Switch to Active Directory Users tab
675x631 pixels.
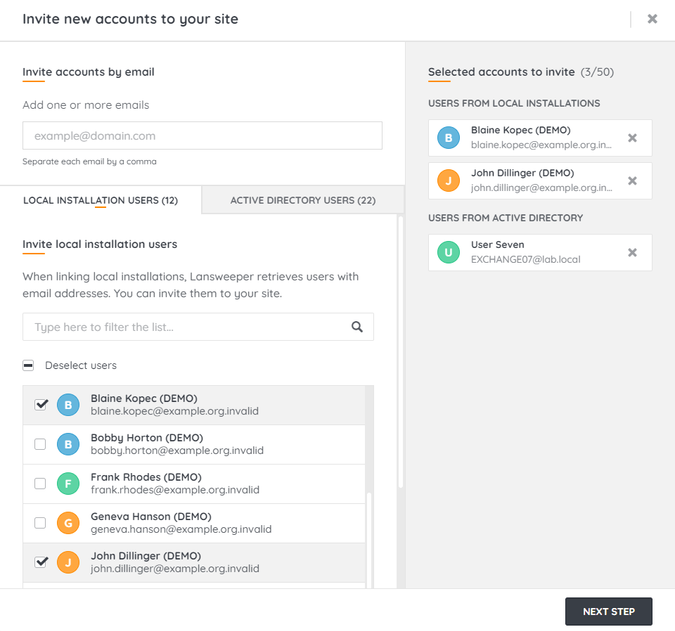pos(303,200)
